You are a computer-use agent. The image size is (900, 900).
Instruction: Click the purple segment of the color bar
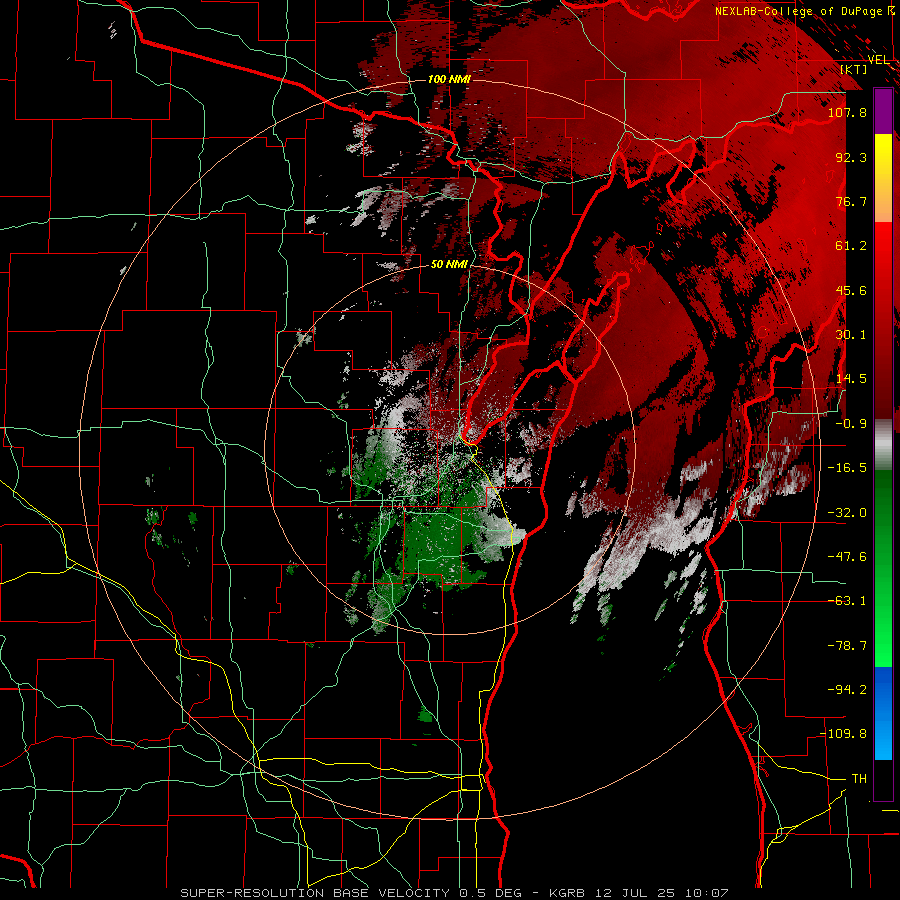883,112
